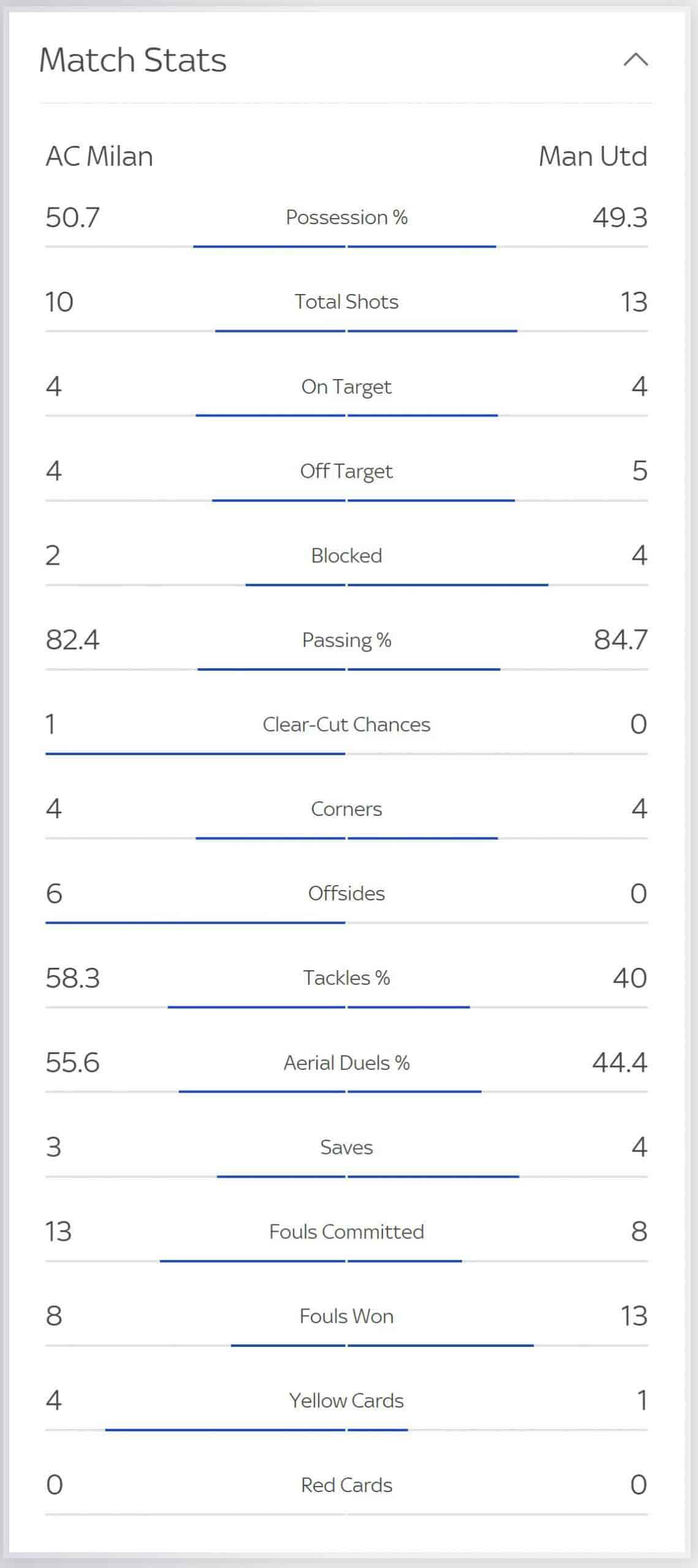Click the Corners stat label
698x1568 pixels.
[346, 809]
